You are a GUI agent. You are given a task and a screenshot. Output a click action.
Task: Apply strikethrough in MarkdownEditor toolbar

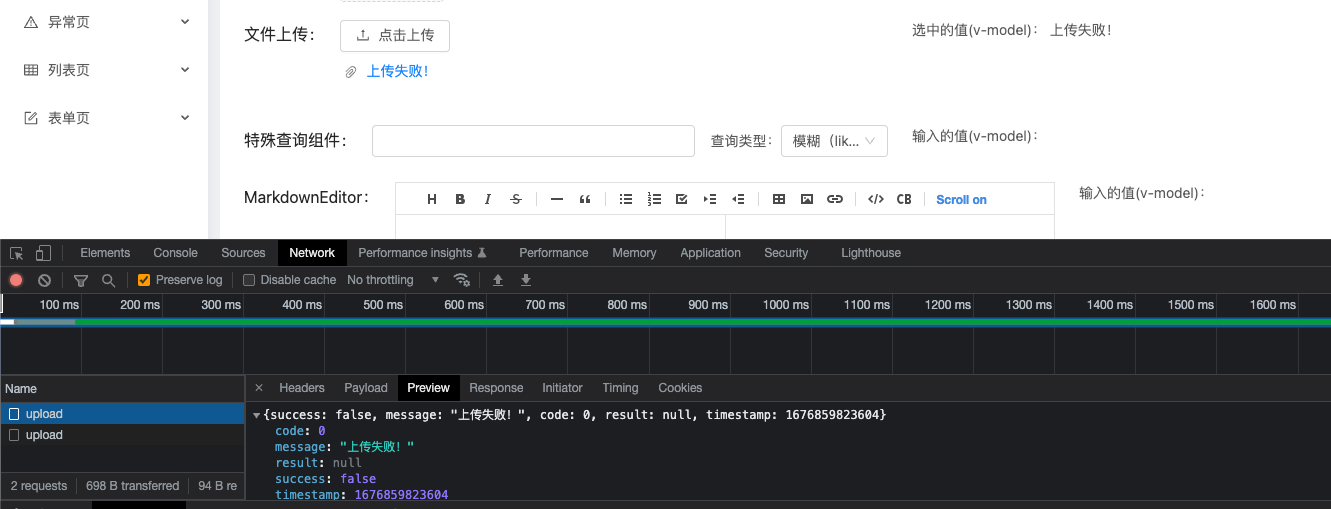point(516,199)
